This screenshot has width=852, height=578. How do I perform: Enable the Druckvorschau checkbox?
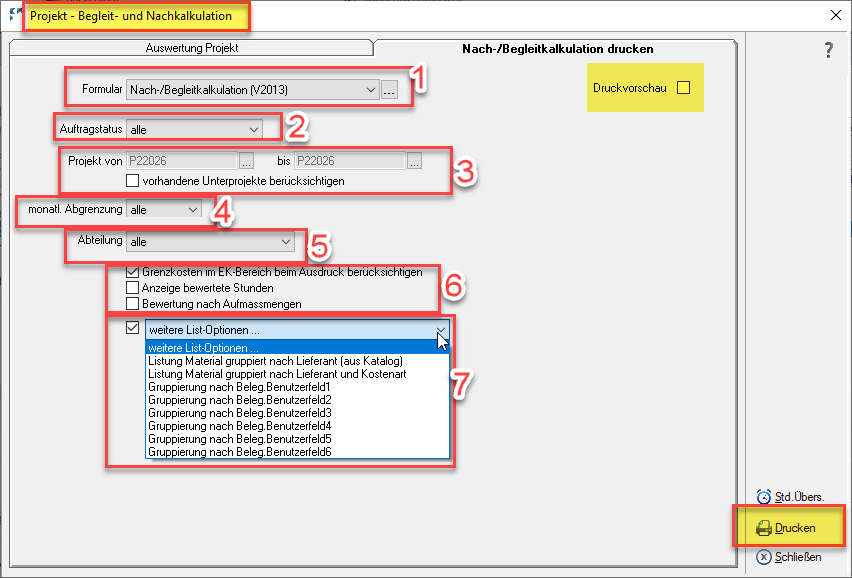[683, 88]
